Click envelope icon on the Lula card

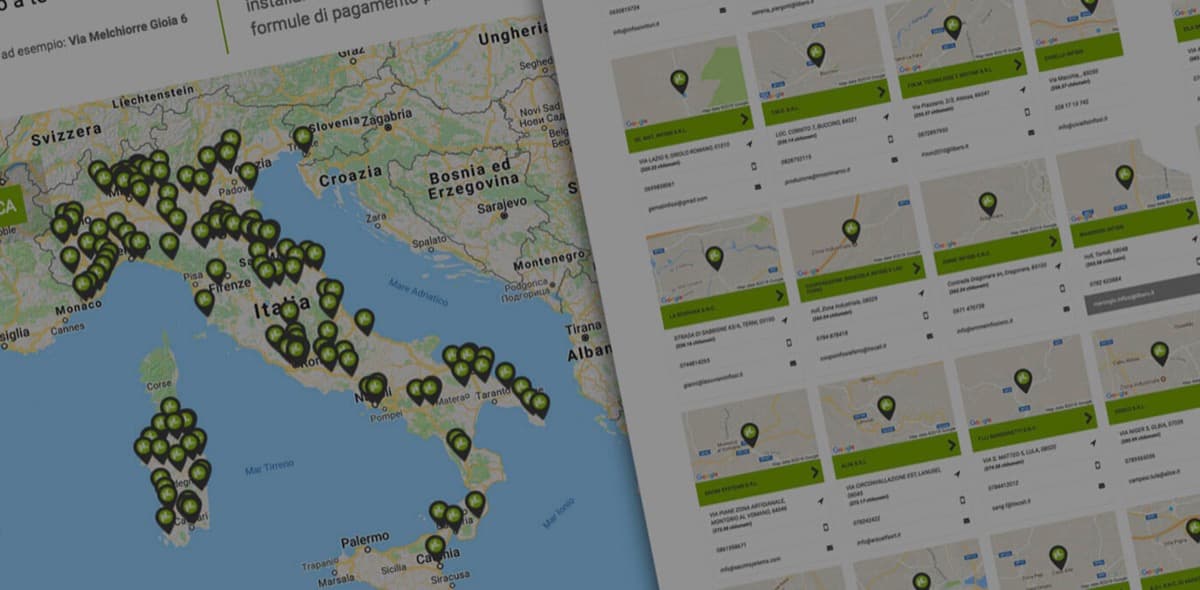[1103, 487]
